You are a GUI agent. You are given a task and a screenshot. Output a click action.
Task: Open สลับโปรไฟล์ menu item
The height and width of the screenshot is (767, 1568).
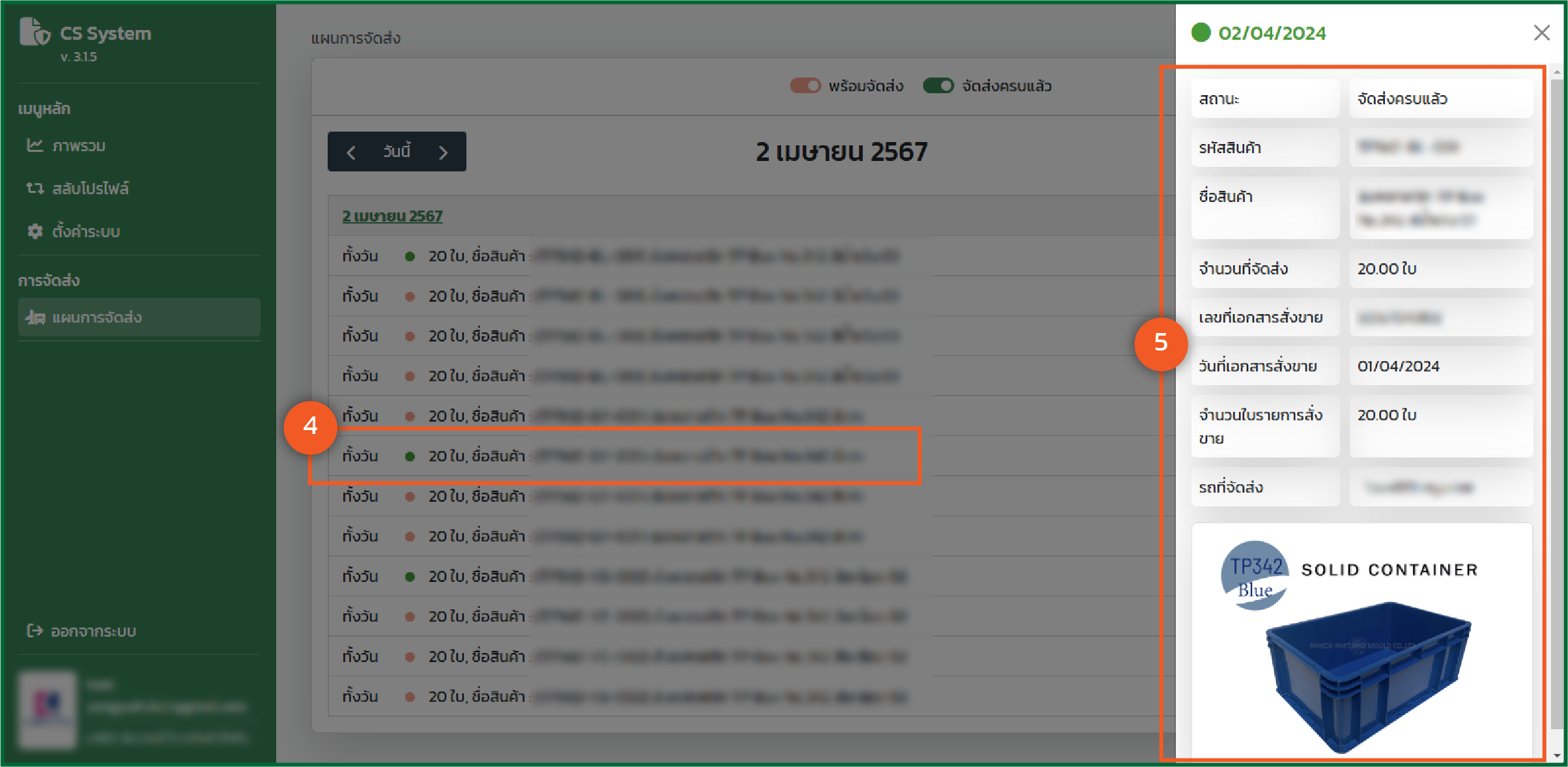(x=91, y=189)
